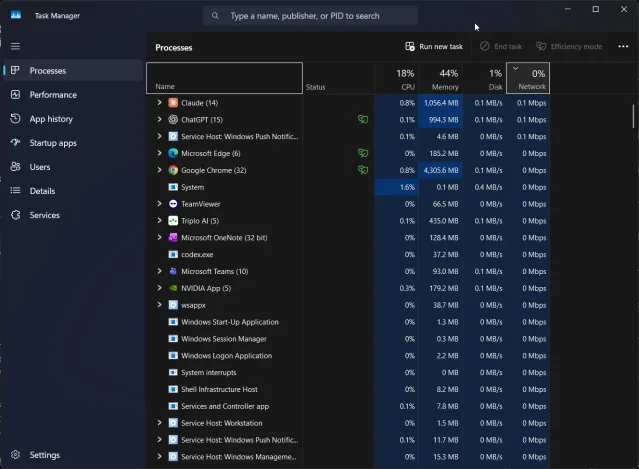Click the Claude app icon

(173, 103)
